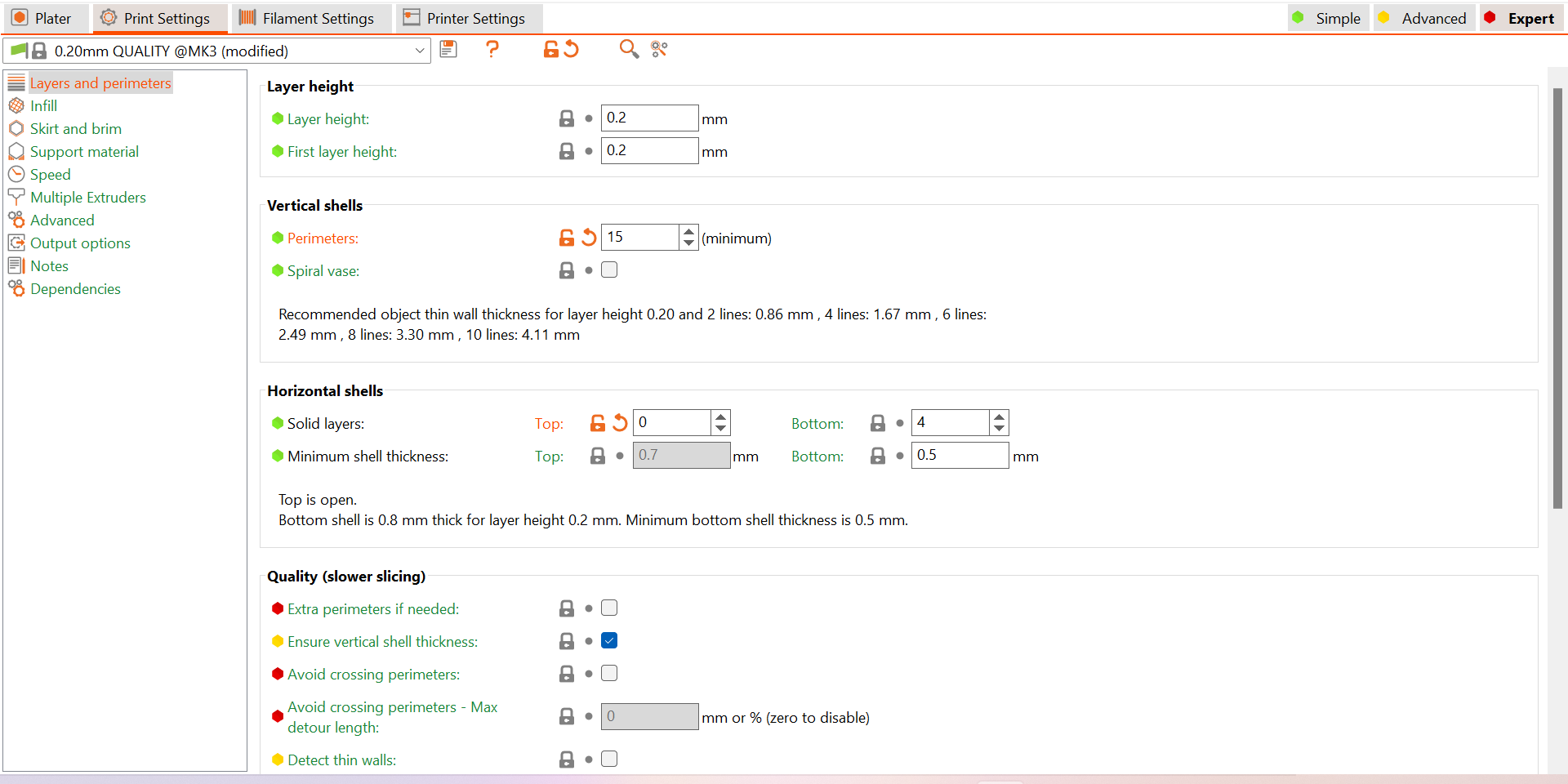Screen dimensions: 1568x784
Task: Uncheck Ensure vertical shell thickness
Action: point(609,641)
